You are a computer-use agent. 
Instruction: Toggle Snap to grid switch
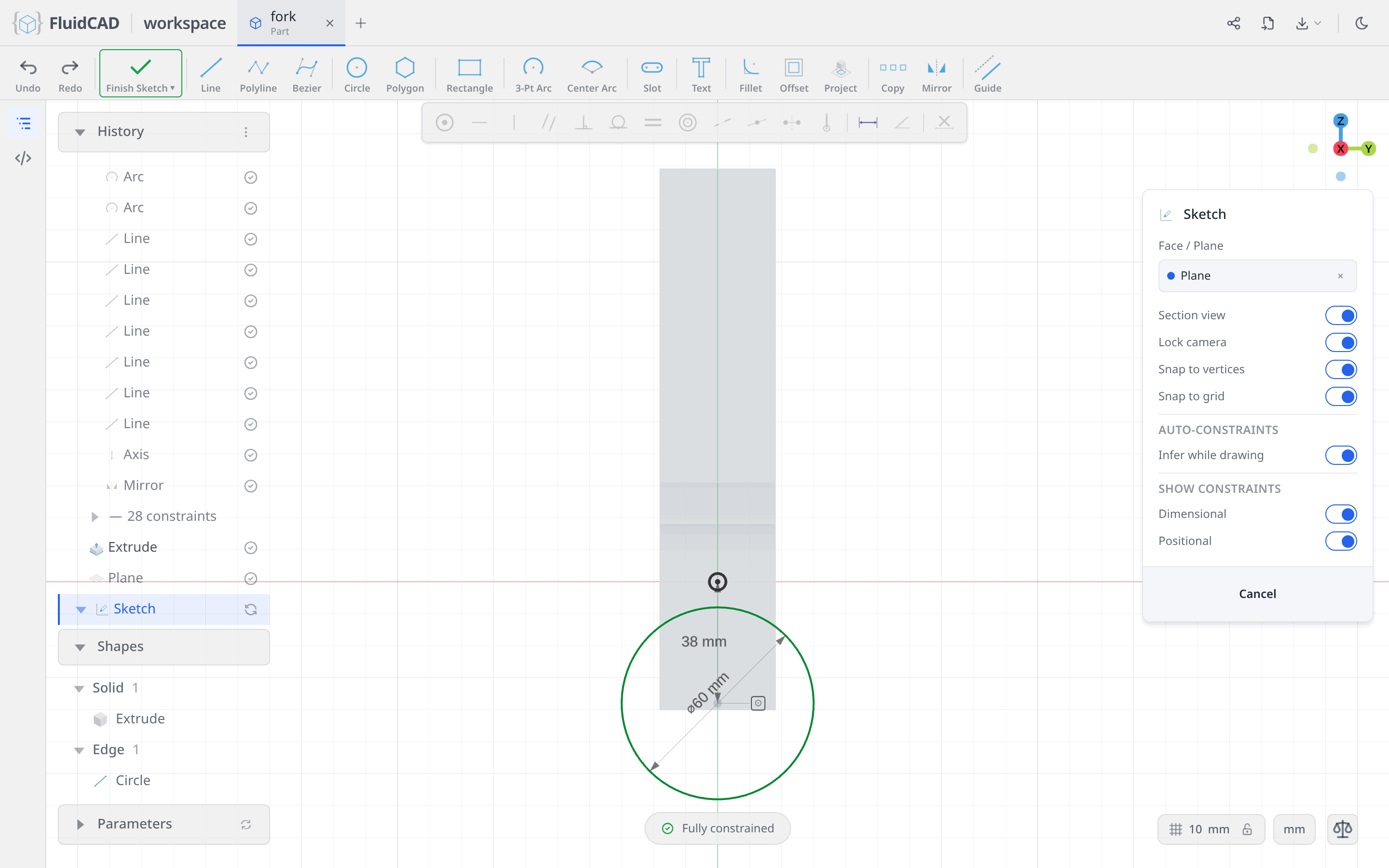pos(1341,396)
